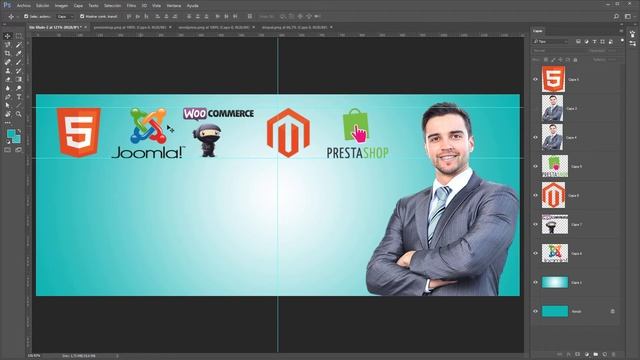Close the first document tab

tap(86, 27)
